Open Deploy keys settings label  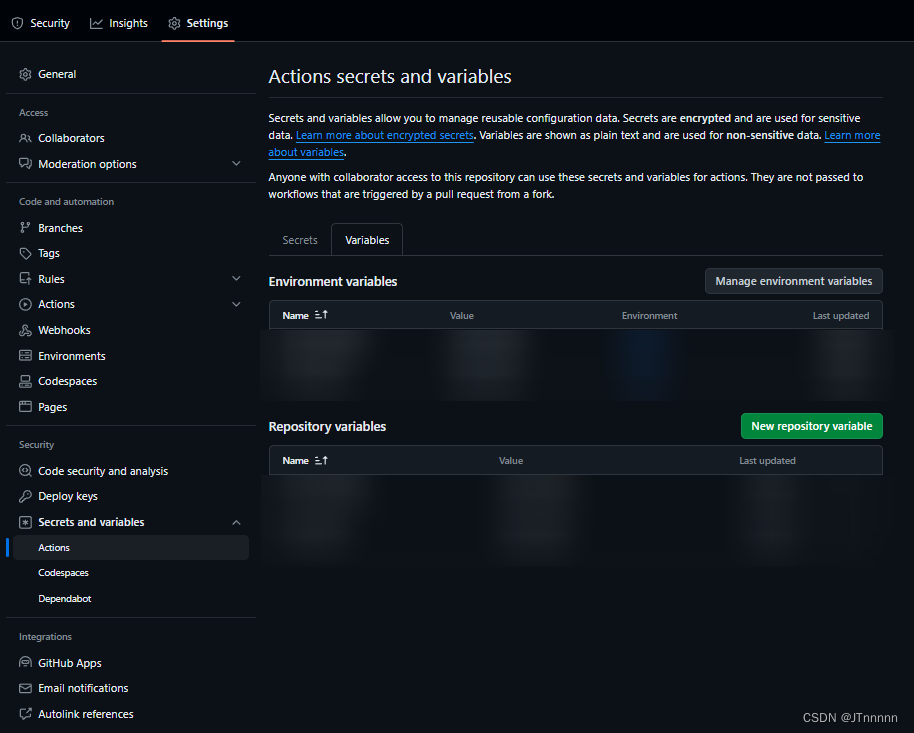click(x=68, y=496)
